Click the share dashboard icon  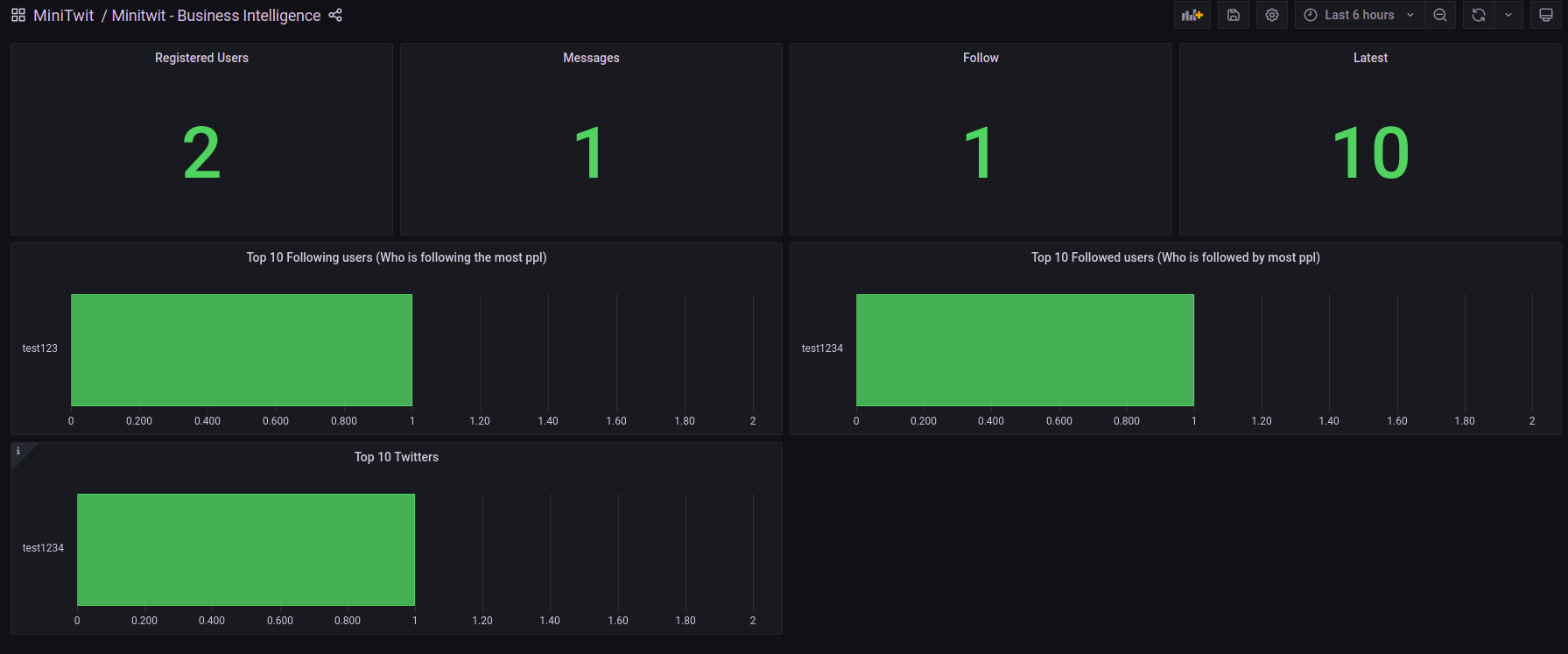[335, 16]
